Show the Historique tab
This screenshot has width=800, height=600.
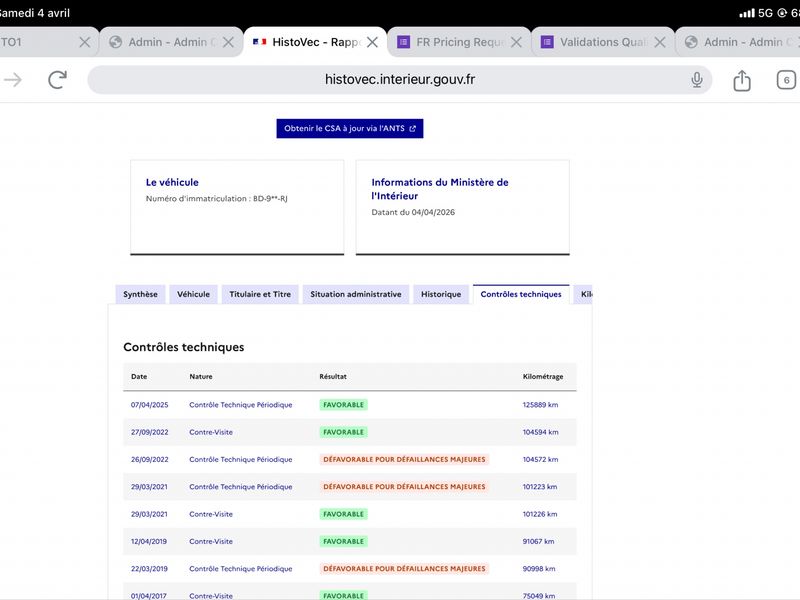coord(441,294)
